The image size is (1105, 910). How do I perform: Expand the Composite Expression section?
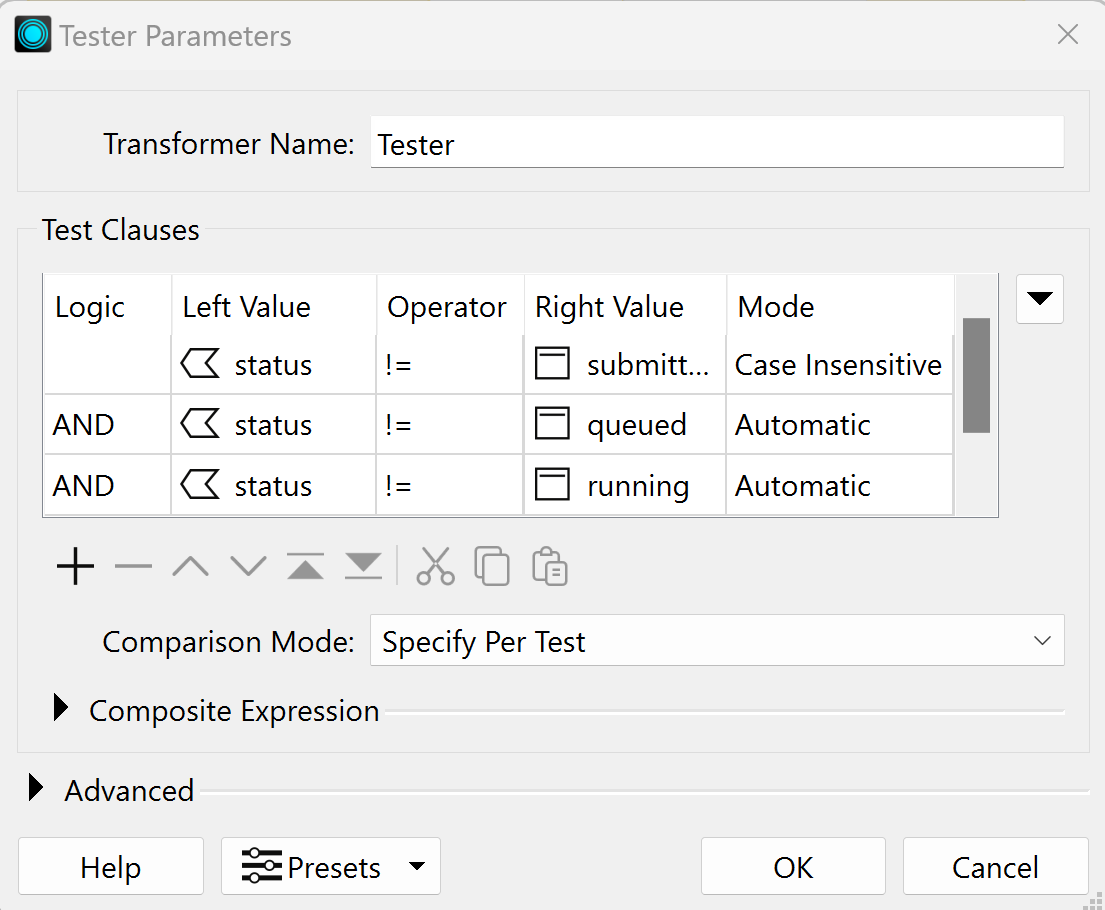pyautogui.click(x=62, y=710)
